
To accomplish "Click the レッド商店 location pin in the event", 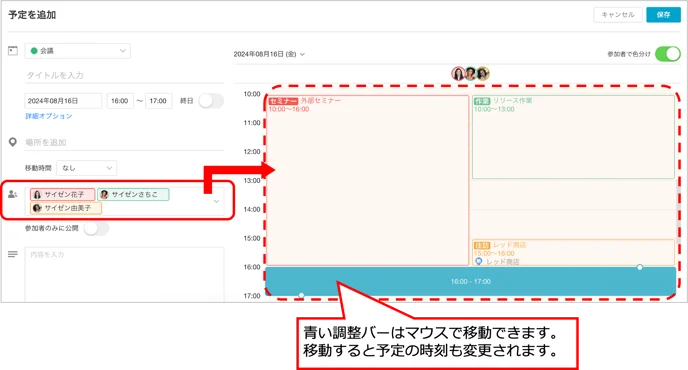I will click(x=479, y=261).
